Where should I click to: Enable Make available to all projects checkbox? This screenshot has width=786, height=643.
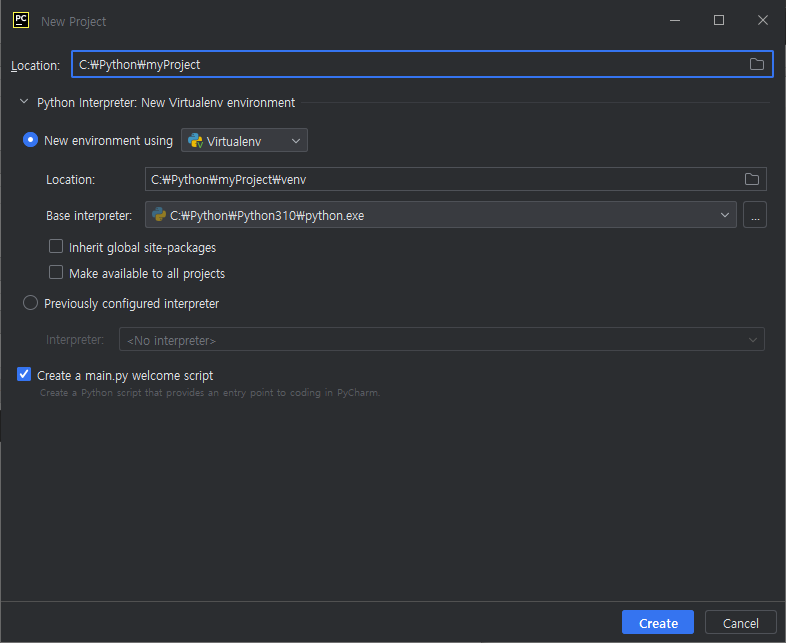click(56, 273)
